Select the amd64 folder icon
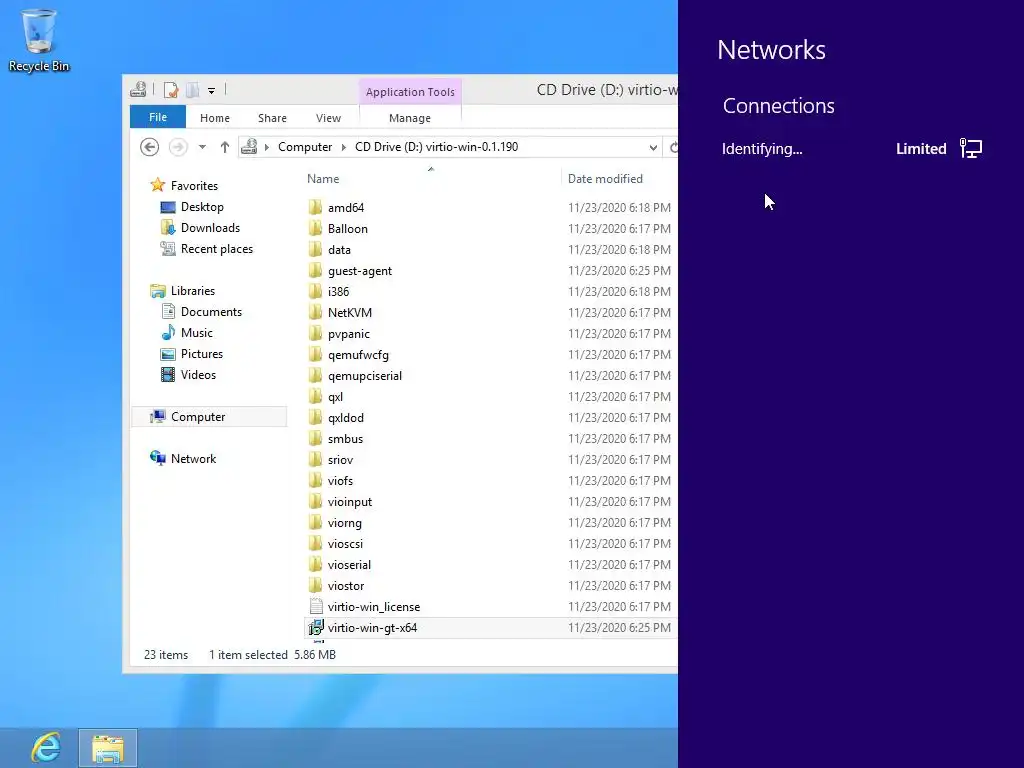The width and height of the screenshot is (1024, 768). [315, 208]
